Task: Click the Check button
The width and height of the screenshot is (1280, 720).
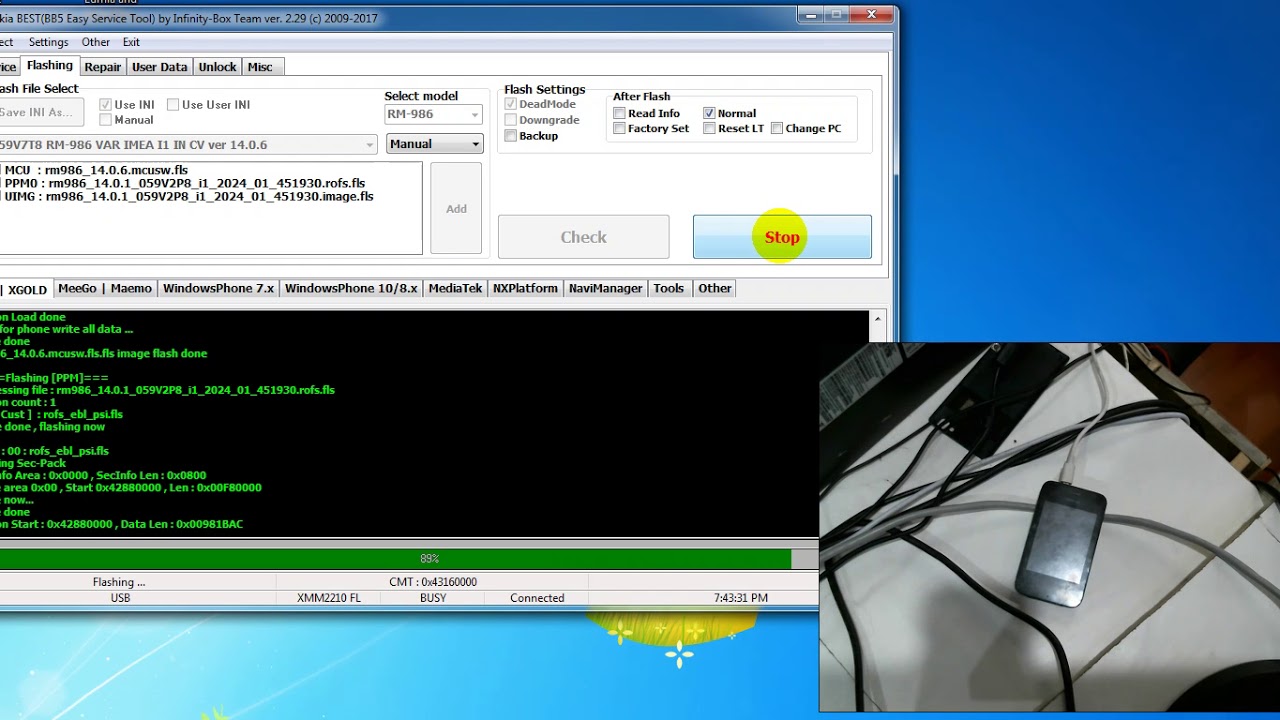Action: (x=584, y=237)
